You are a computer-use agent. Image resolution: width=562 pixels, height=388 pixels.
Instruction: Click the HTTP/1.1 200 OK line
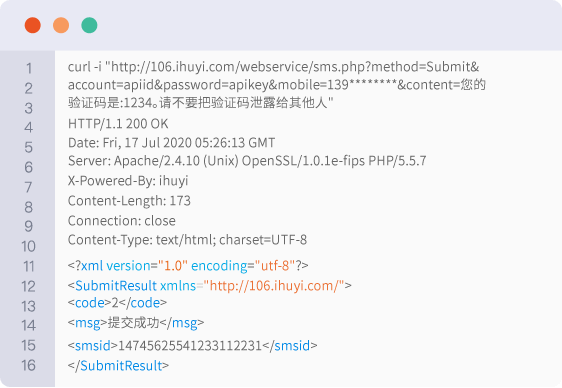(x=118, y=124)
